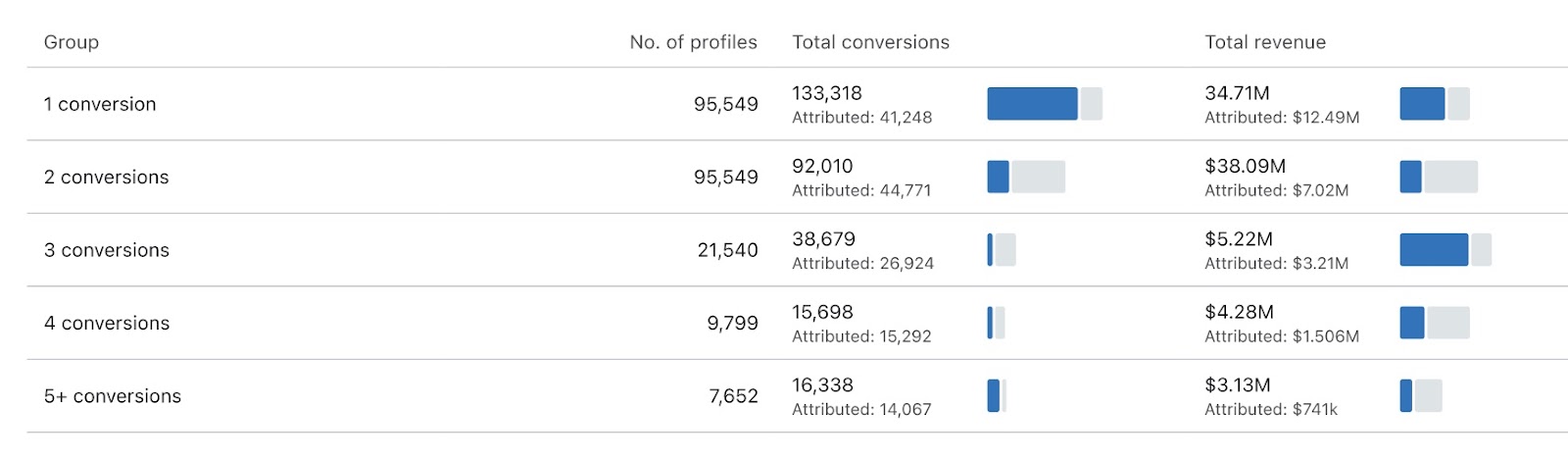
Task: Click the Total revenue column header
Action: click(1264, 42)
